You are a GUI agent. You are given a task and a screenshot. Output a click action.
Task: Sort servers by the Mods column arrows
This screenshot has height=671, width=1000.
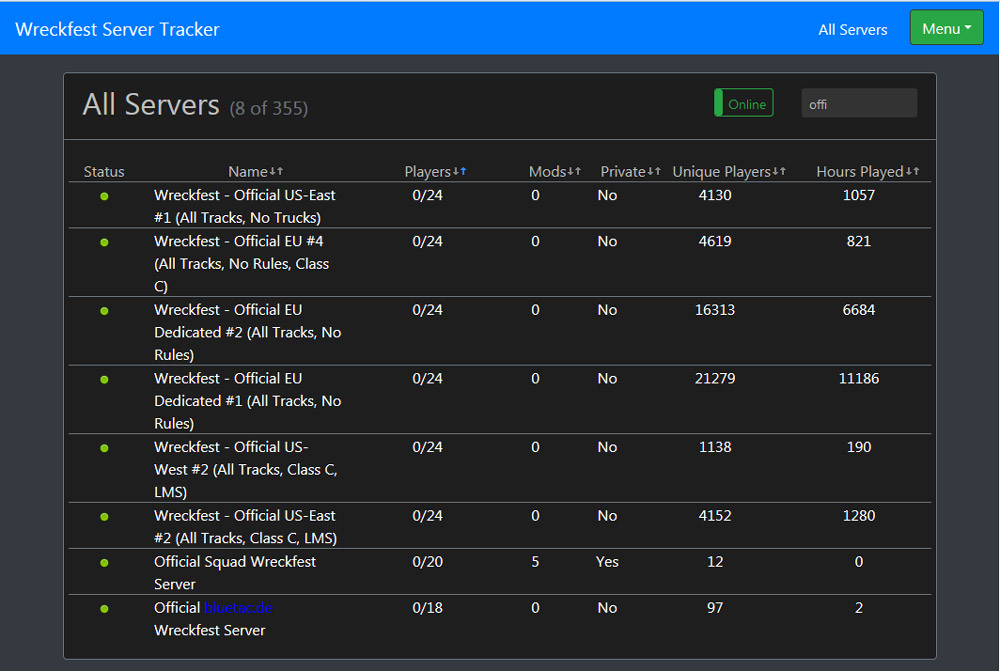(574, 171)
